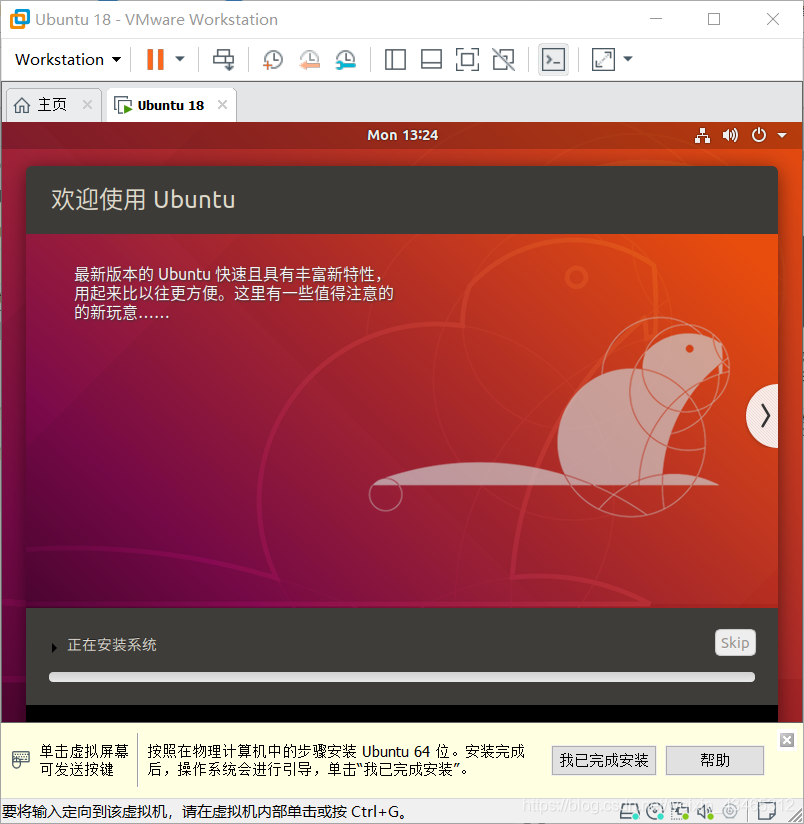Viewport: 804px width, 824px height.
Task: Click the hard disk status icon
Action: tap(629, 812)
